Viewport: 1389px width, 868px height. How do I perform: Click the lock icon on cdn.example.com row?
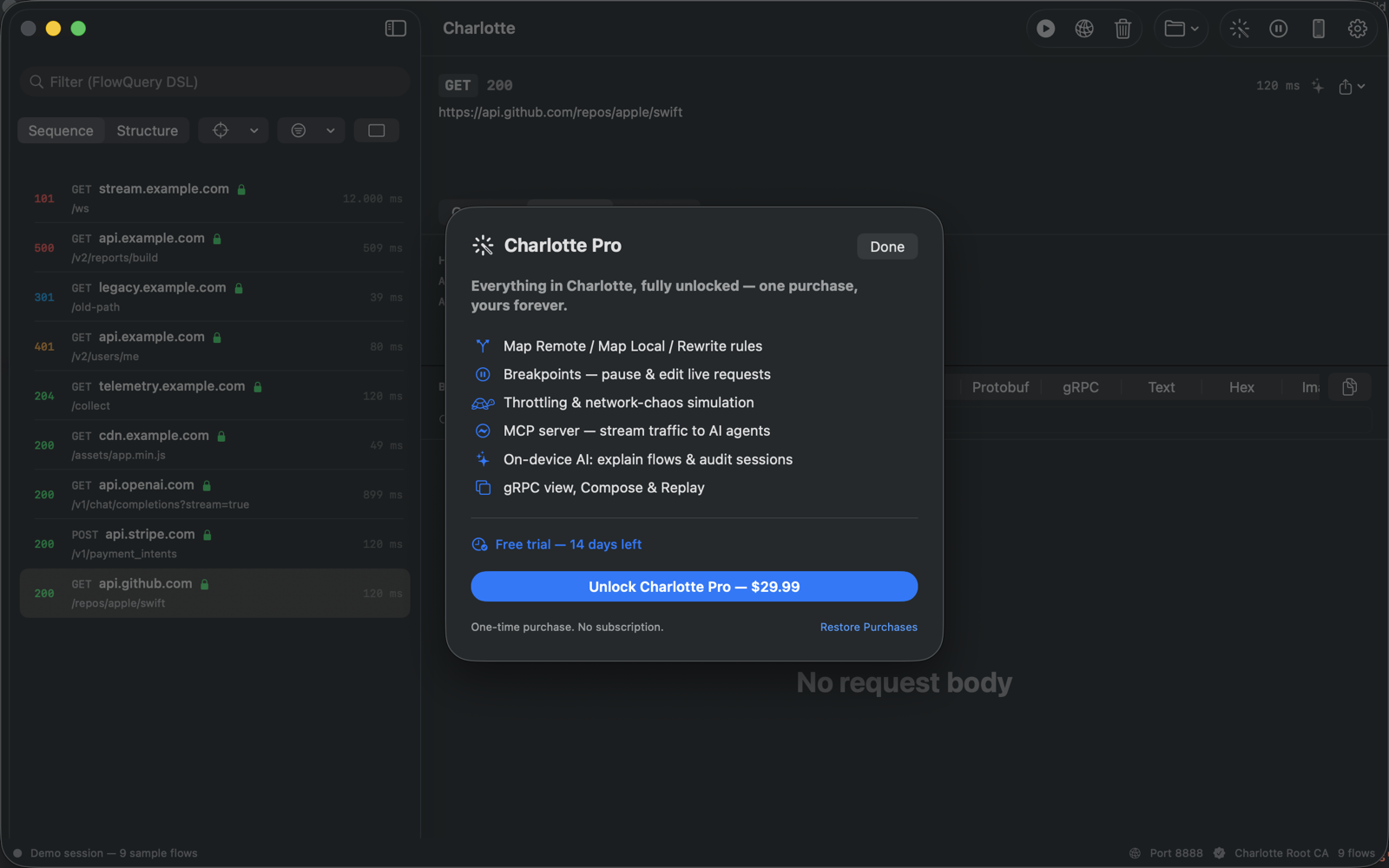click(x=221, y=436)
